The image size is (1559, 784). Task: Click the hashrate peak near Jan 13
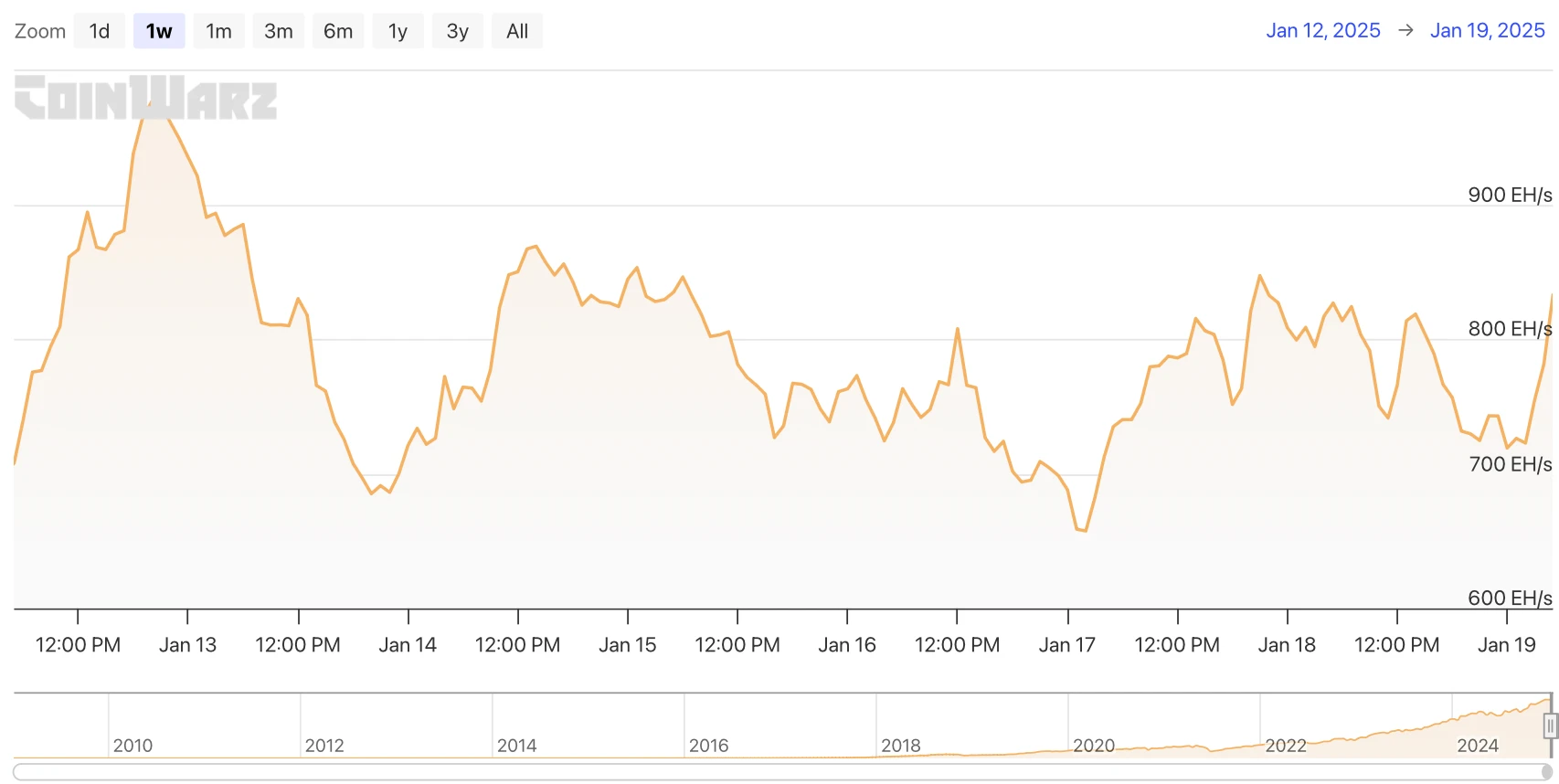coord(151,103)
